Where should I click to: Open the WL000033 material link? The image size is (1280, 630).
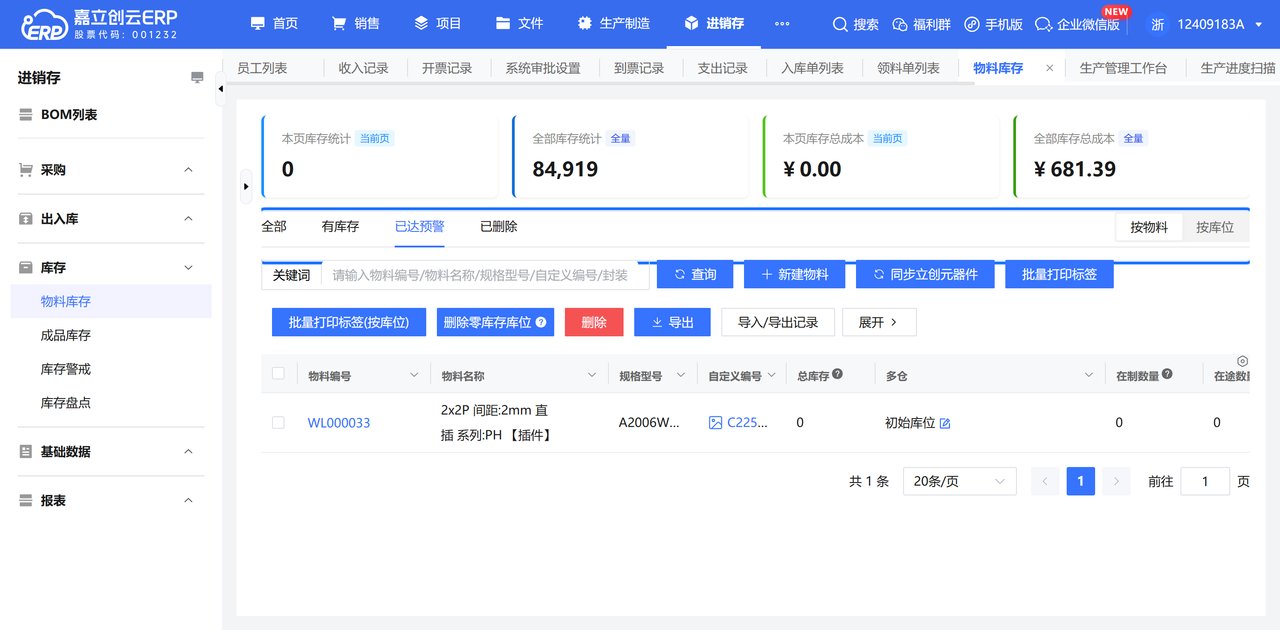click(x=339, y=423)
